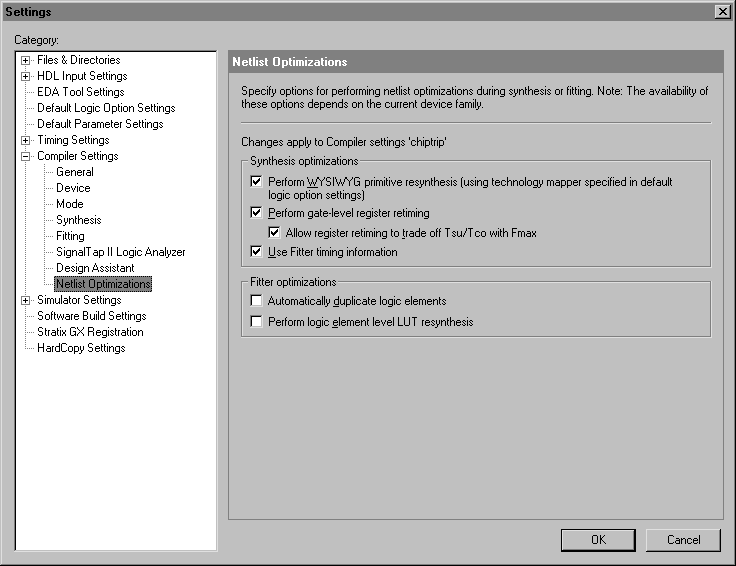This screenshot has width=736, height=566.
Task: Open Synthesis settings page
Action: click(79, 220)
